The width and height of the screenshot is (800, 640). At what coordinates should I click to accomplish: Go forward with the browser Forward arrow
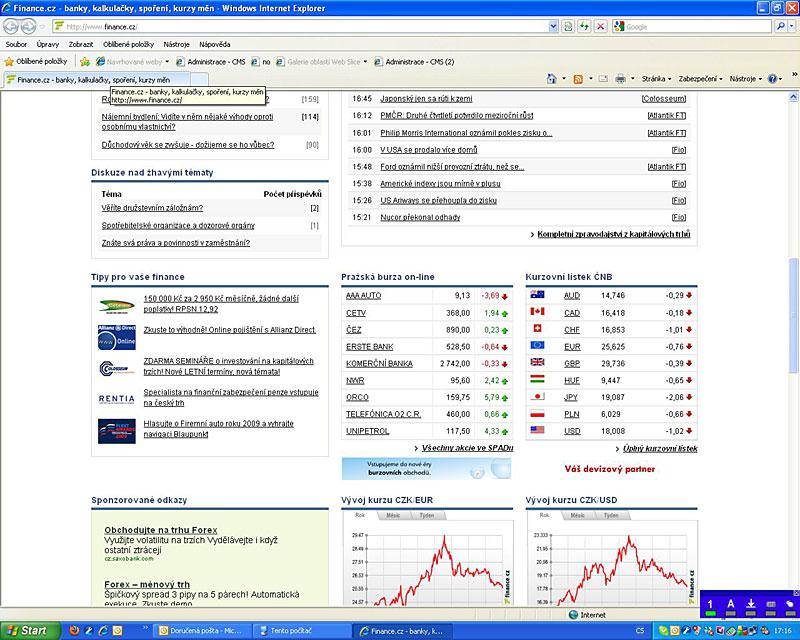29,26
